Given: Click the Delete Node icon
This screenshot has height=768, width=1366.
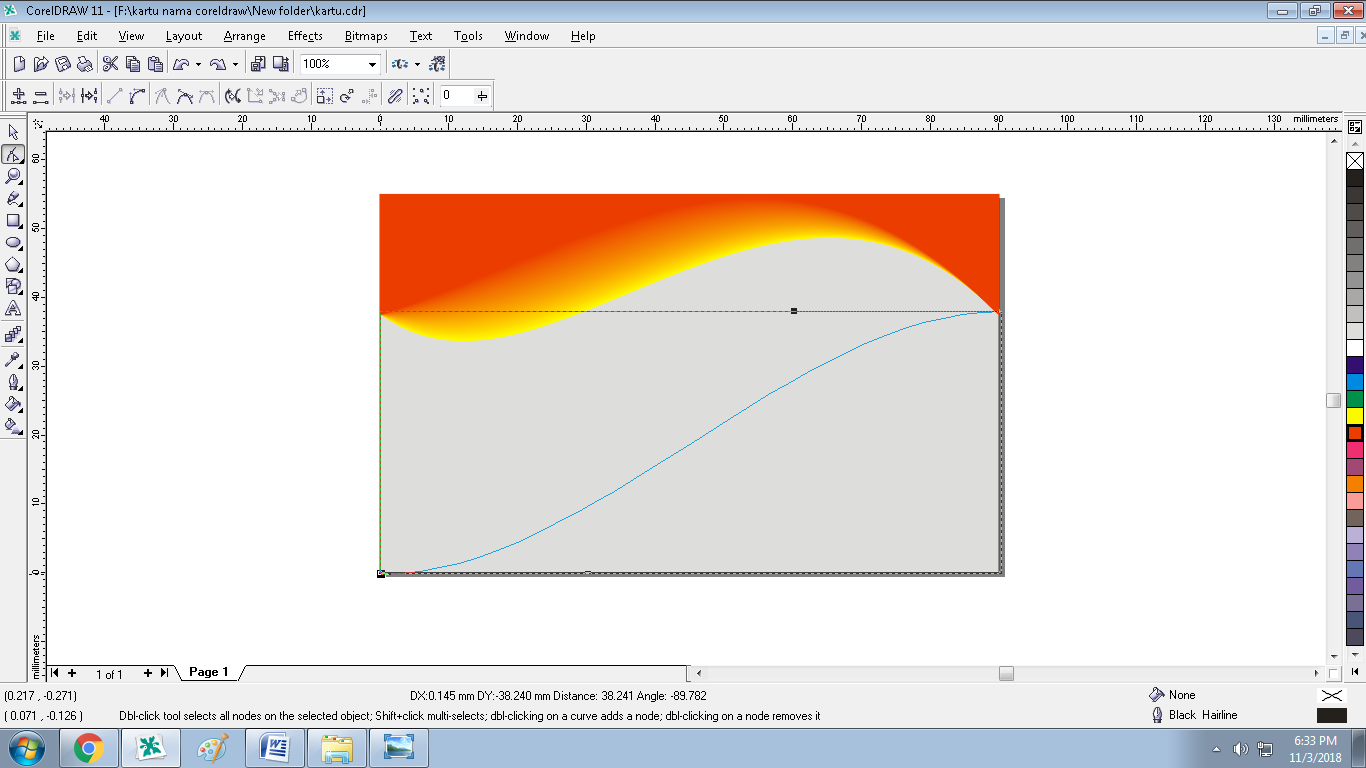Looking at the screenshot, I should 41,96.
